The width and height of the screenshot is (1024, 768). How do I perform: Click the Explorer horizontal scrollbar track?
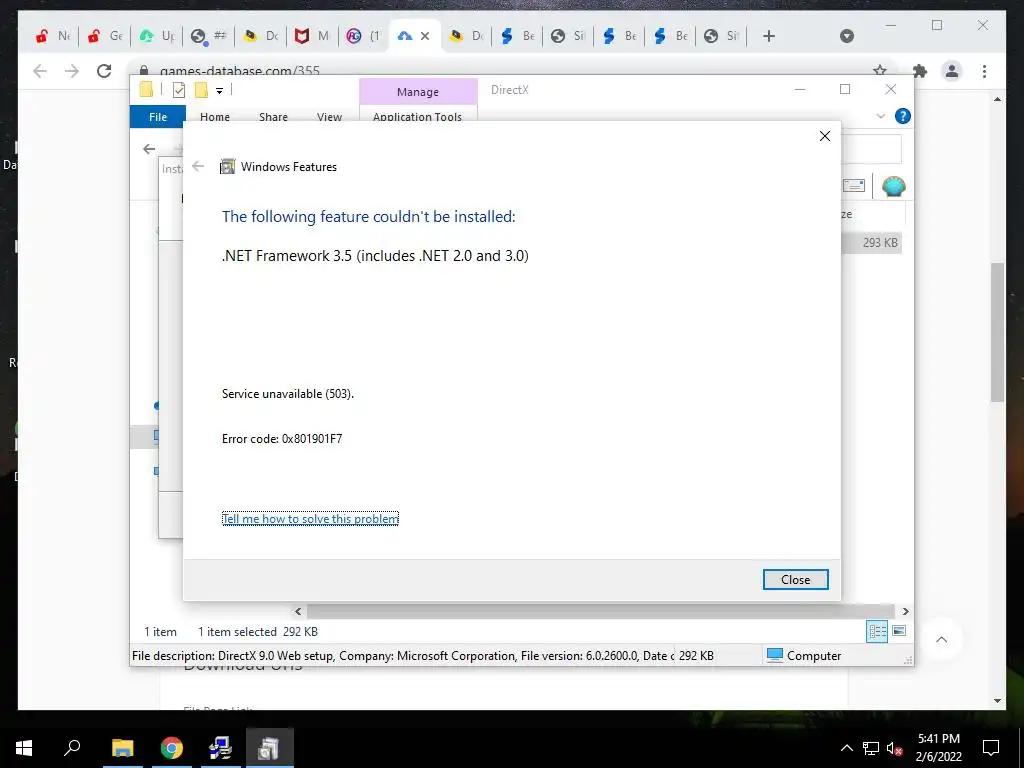click(601, 611)
